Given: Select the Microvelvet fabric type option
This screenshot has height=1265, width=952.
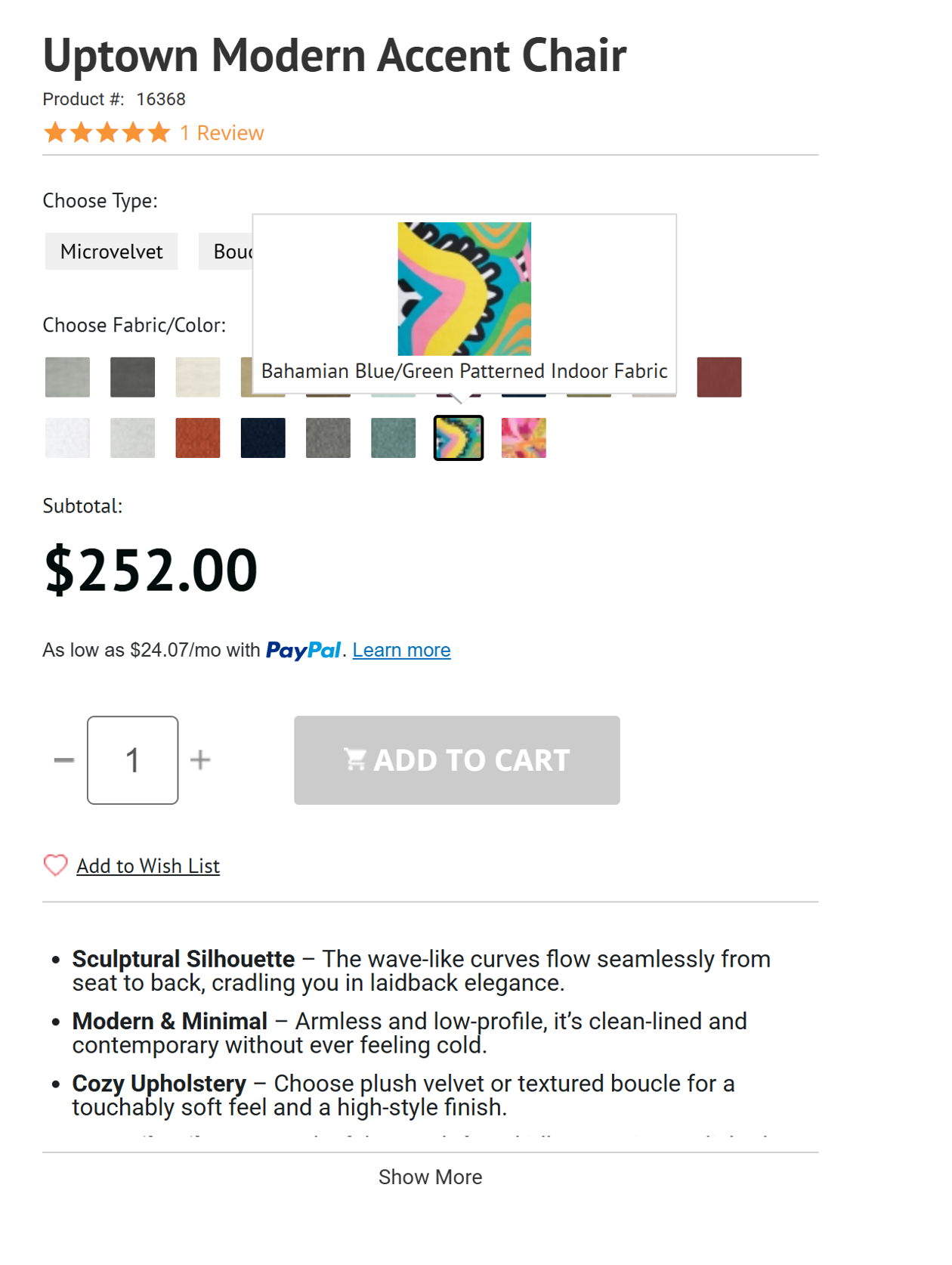Looking at the screenshot, I should click(x=110, y=251).
